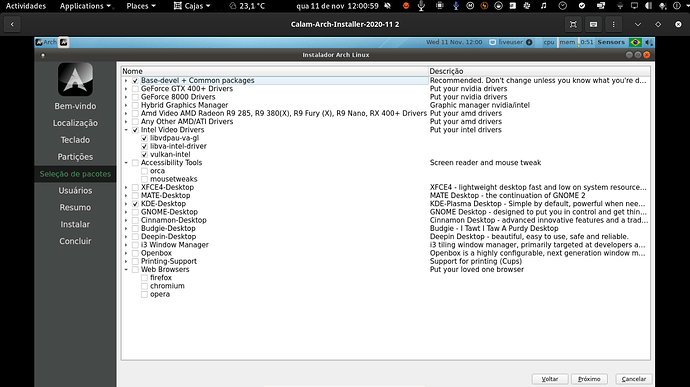Collapse Accessibility Tools group
This screenshot has height=387, width=690.
point(126,163)
